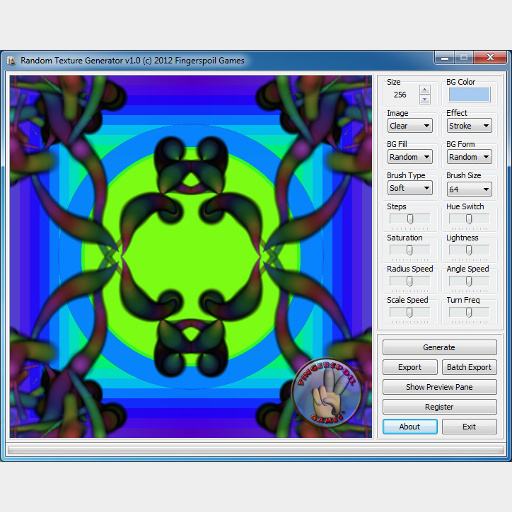Expand the BG Fill dropdown
The width and height of the screenshot is (512, 512).
[410, 157]
